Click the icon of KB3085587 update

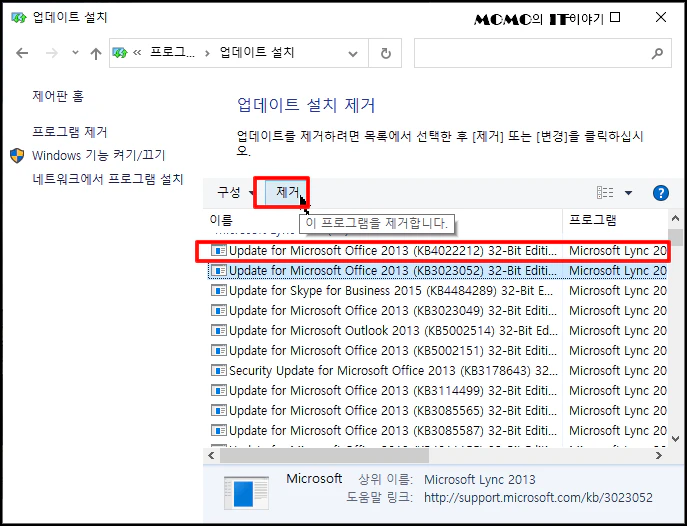click(219, 431)
